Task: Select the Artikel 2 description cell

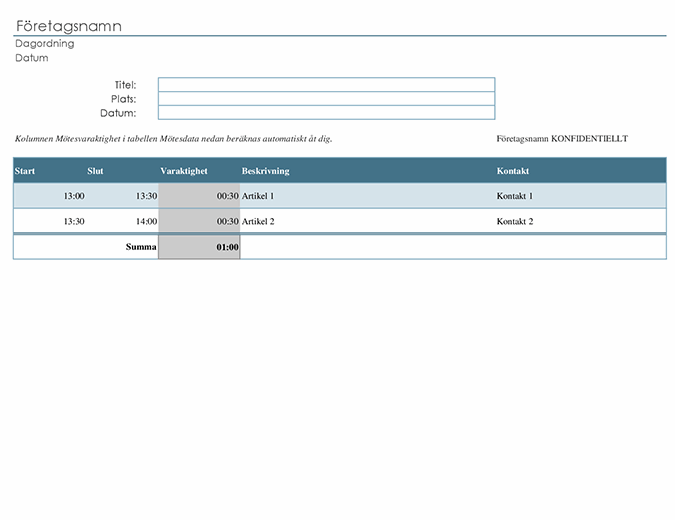Action: click(x=258, y=221)
